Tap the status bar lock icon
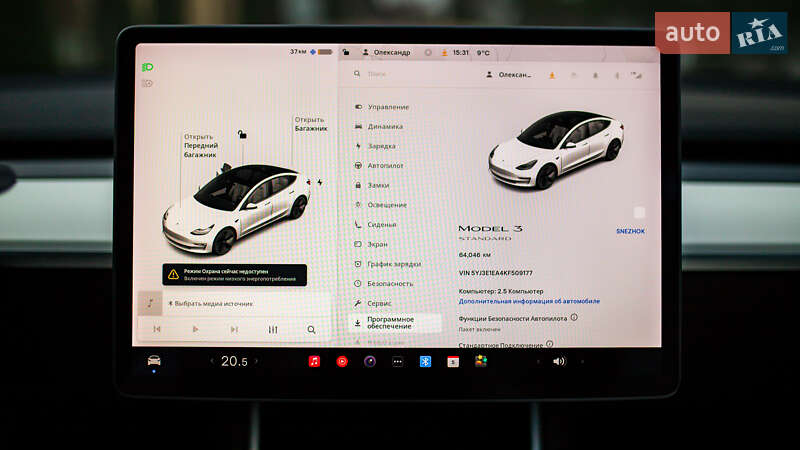This screenshot has height=450, width=800. tap(346, 52)
